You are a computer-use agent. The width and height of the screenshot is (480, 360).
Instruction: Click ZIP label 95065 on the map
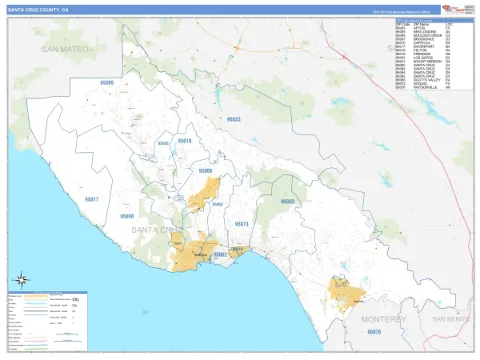coord(217,204)
